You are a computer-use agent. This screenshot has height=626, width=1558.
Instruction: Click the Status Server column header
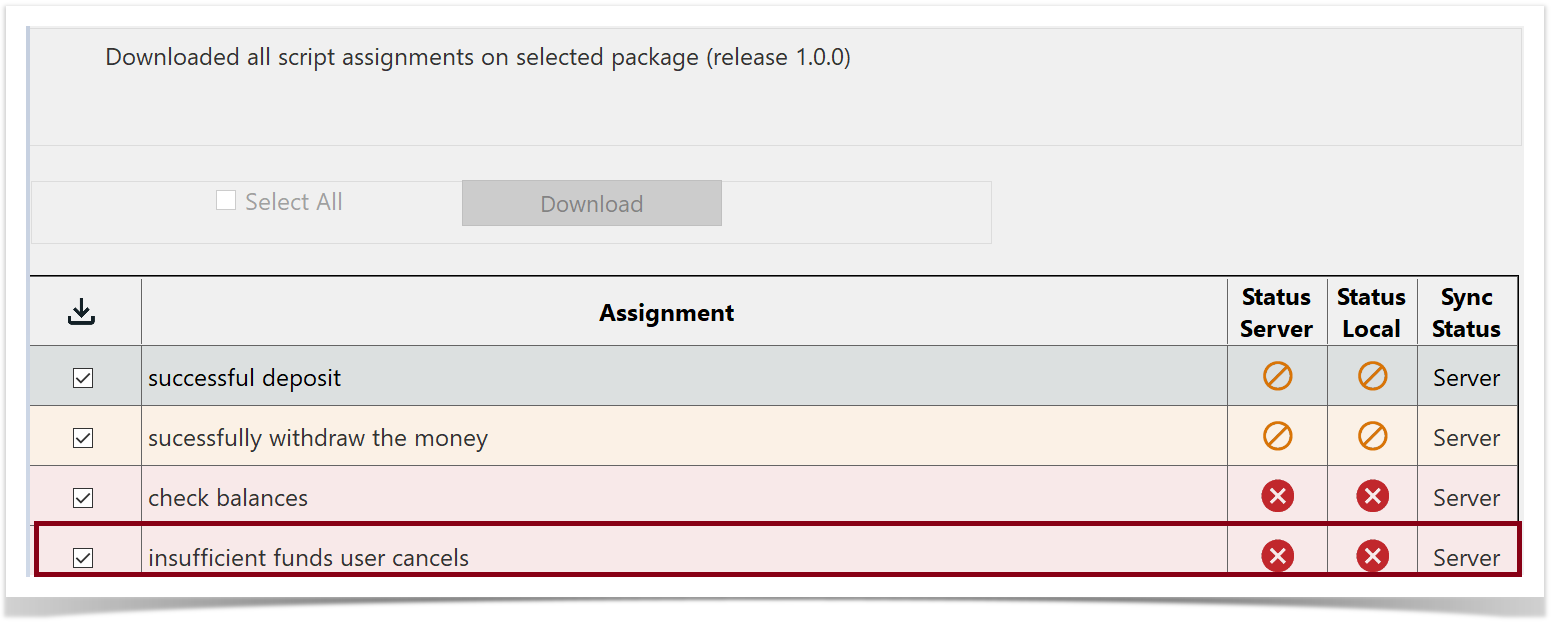pyautogui.click(x=1276, y=313)
